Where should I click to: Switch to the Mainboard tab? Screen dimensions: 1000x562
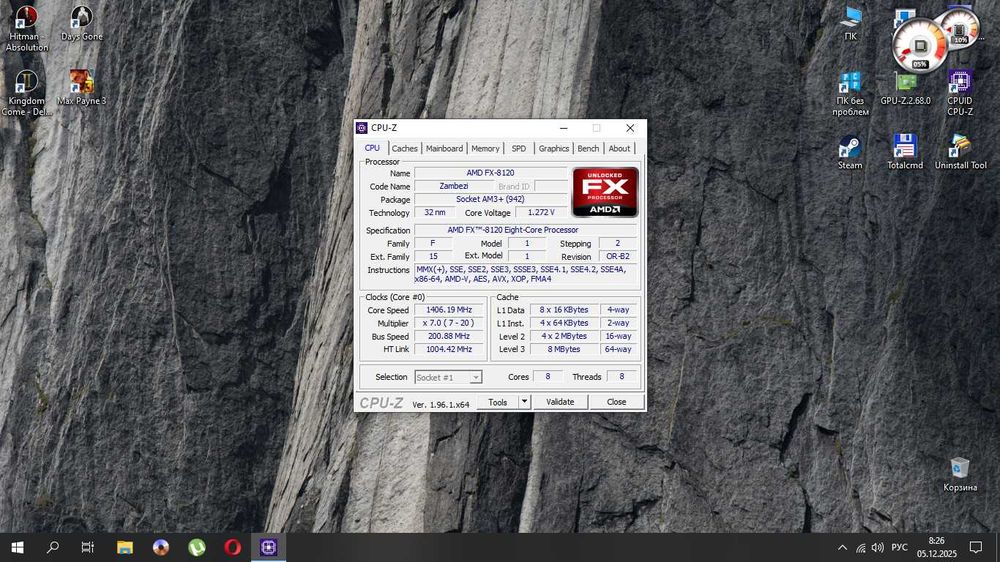pyautogui.click(x=445, y=149)
